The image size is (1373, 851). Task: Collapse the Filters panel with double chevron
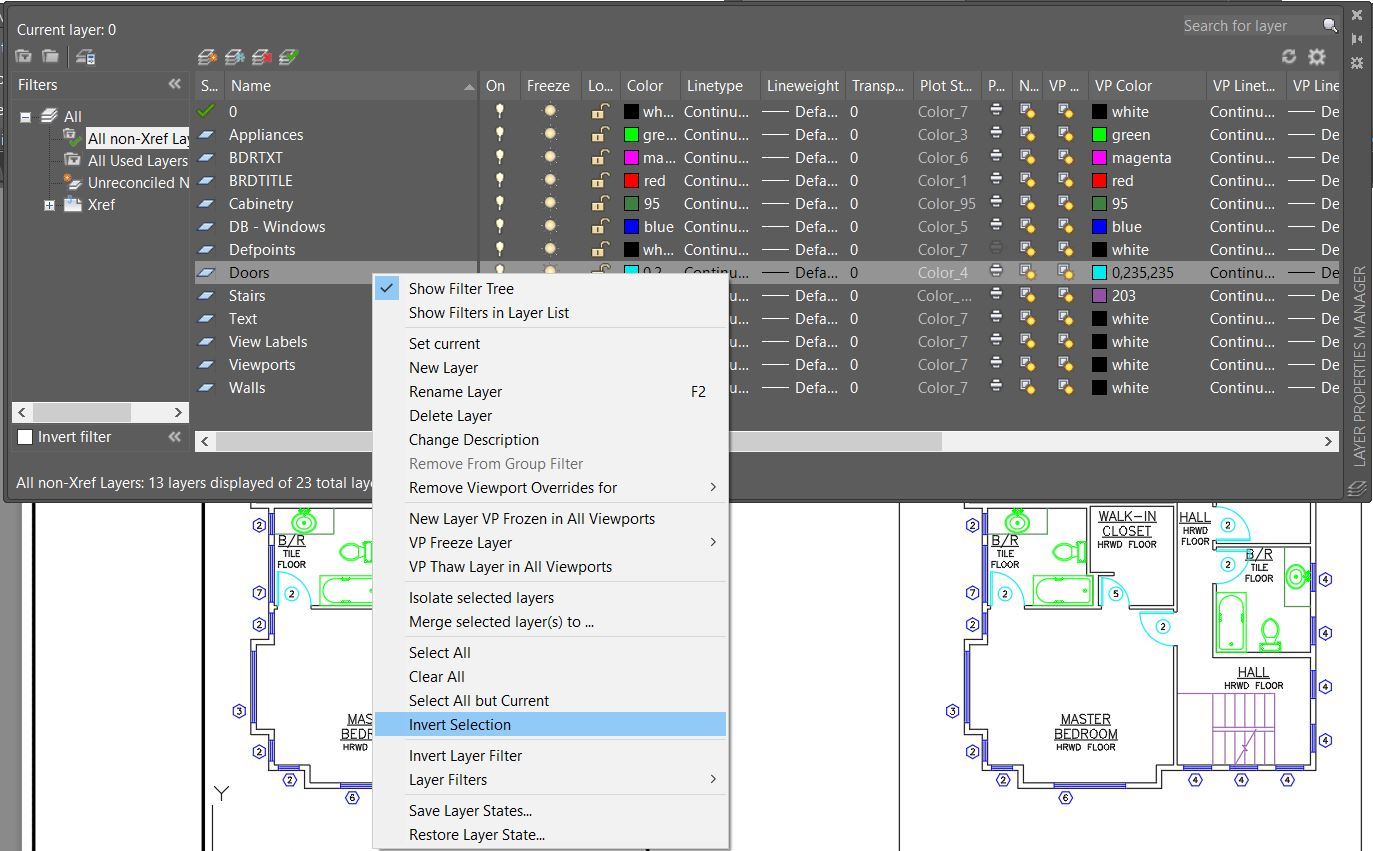[175, 85]
